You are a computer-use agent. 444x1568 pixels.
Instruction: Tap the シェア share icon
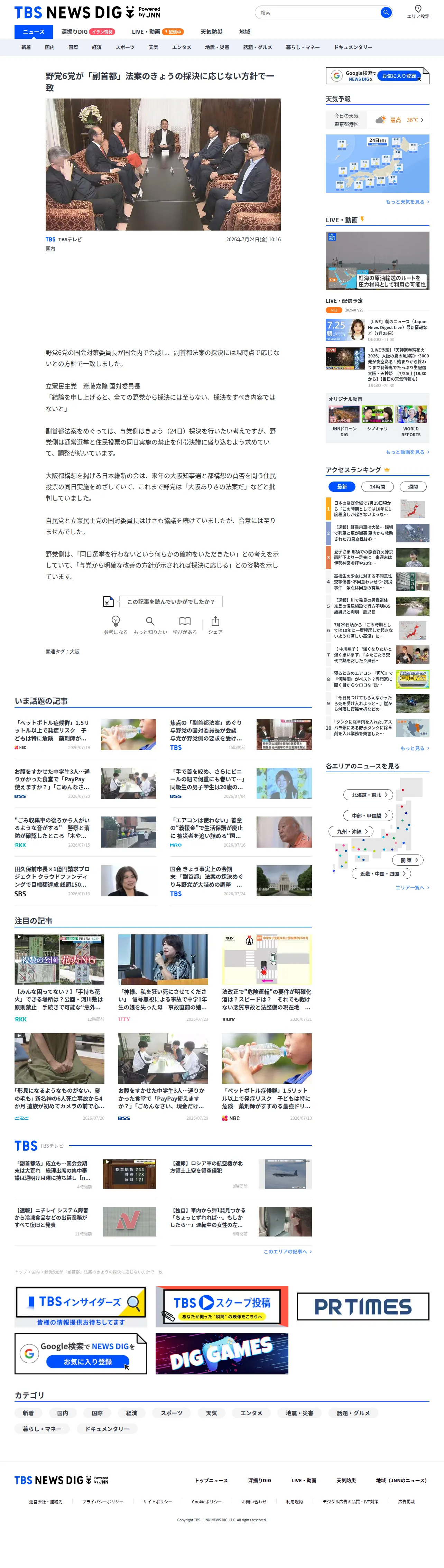(x=216, y=625)
